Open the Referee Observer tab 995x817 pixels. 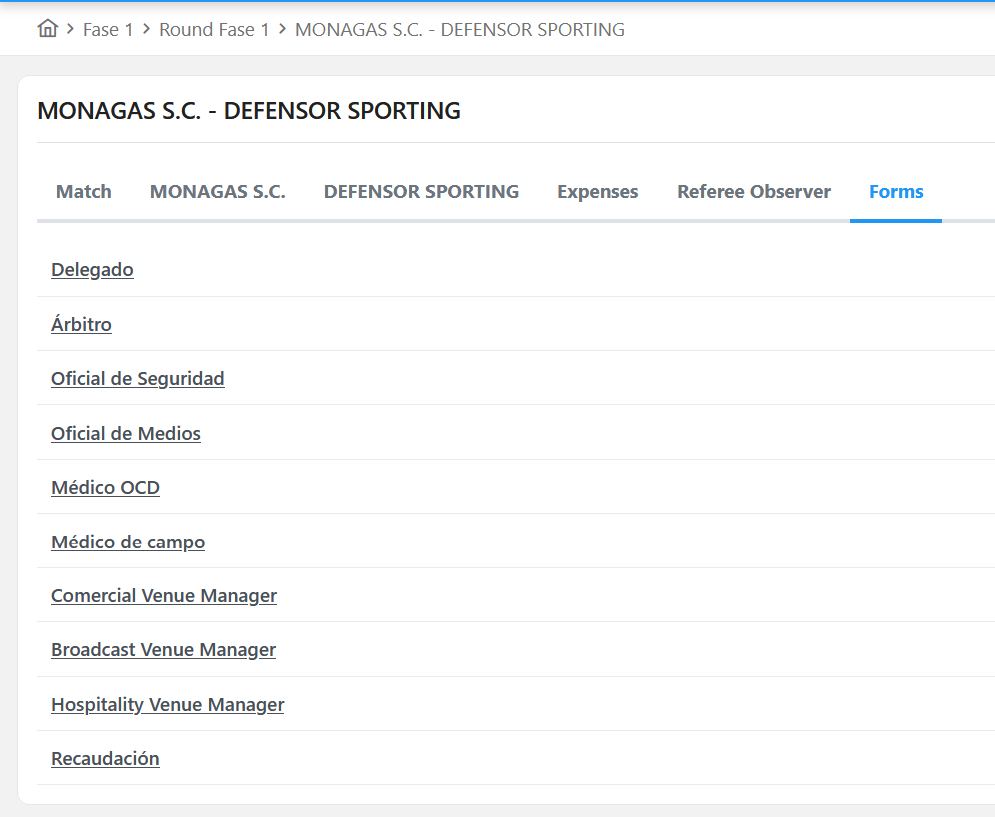click(x=754, y=192)
